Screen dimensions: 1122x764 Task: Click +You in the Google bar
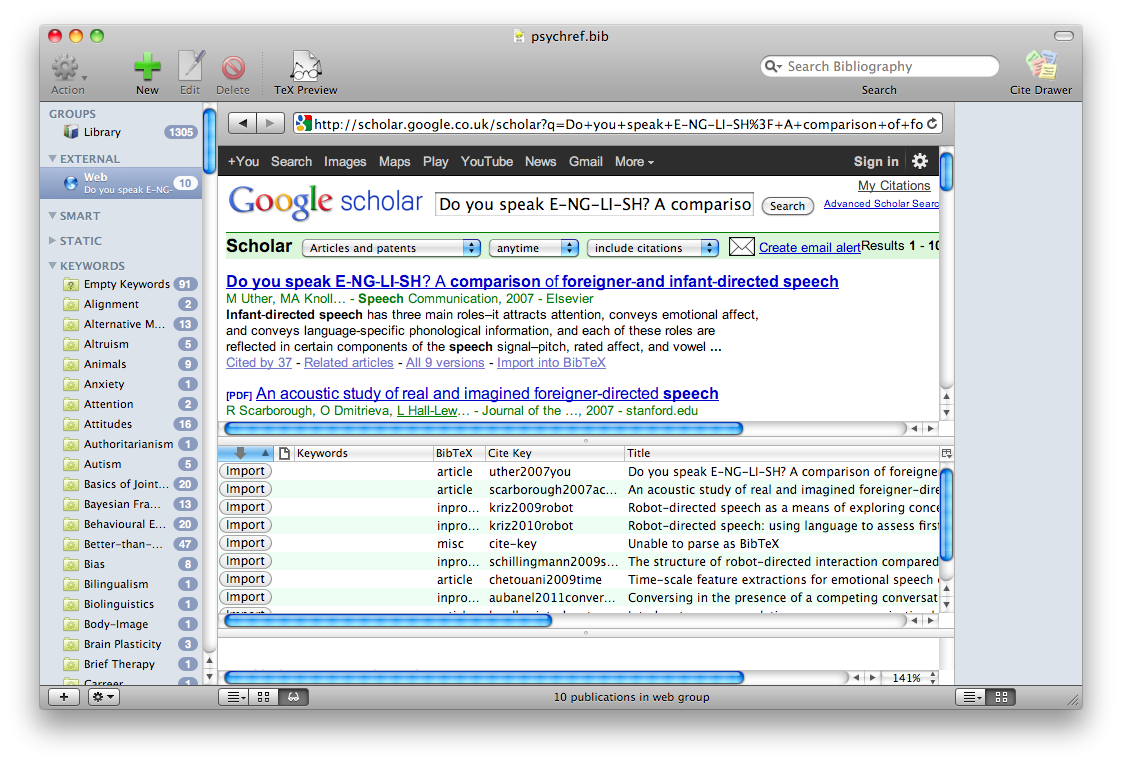pos(243,162)
